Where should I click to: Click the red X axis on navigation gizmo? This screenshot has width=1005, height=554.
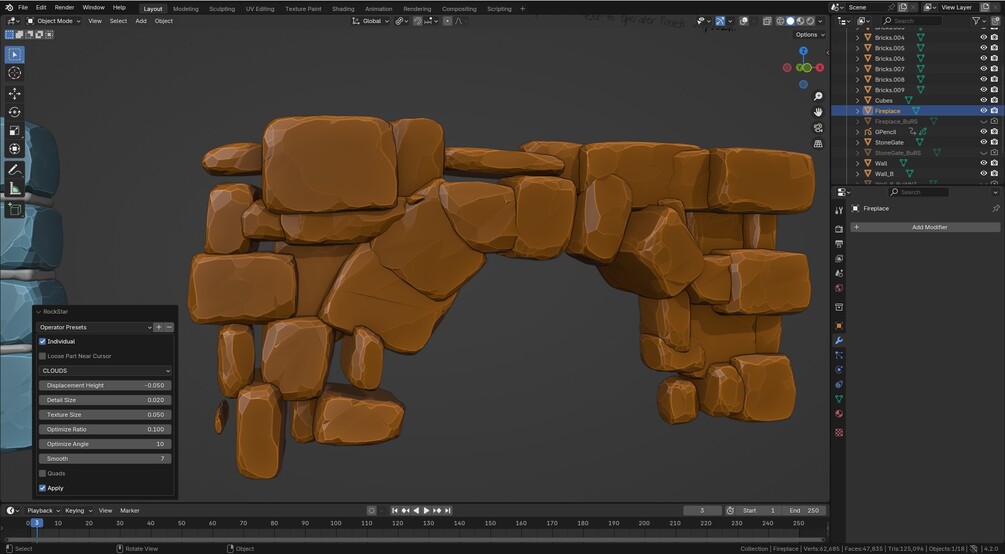coord(819,67)
